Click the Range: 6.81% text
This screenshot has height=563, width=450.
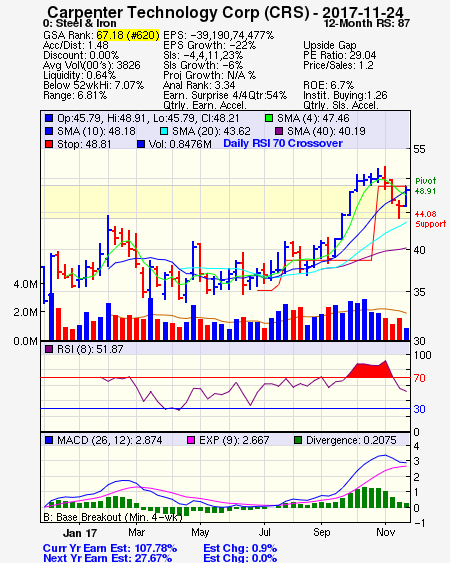point(75,96)
